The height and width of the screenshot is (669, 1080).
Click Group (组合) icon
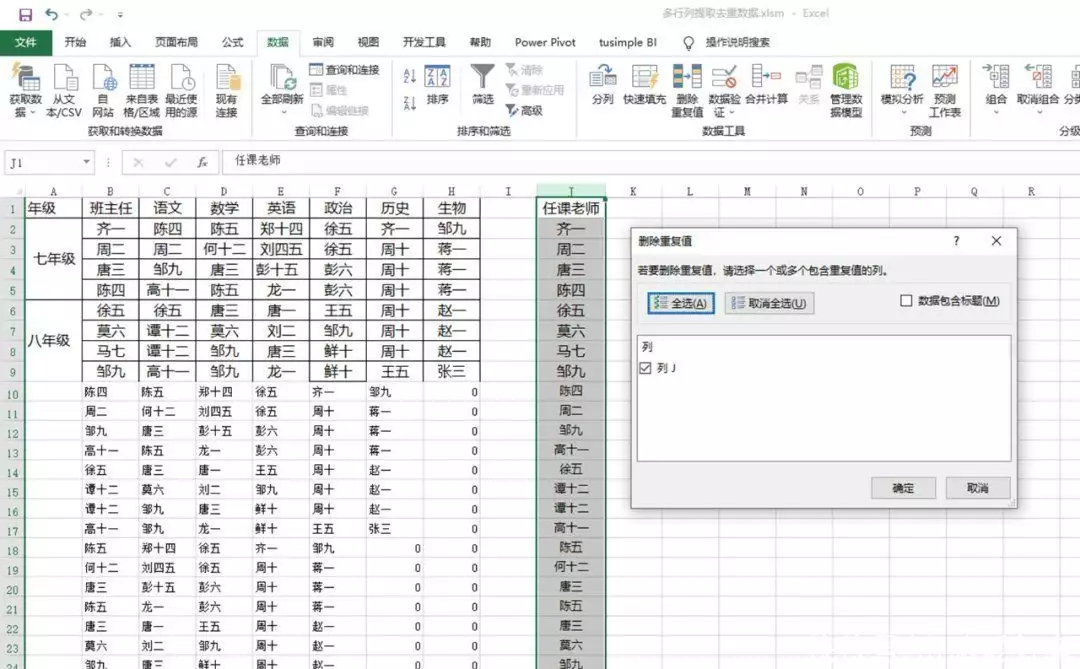pos(996,78)
